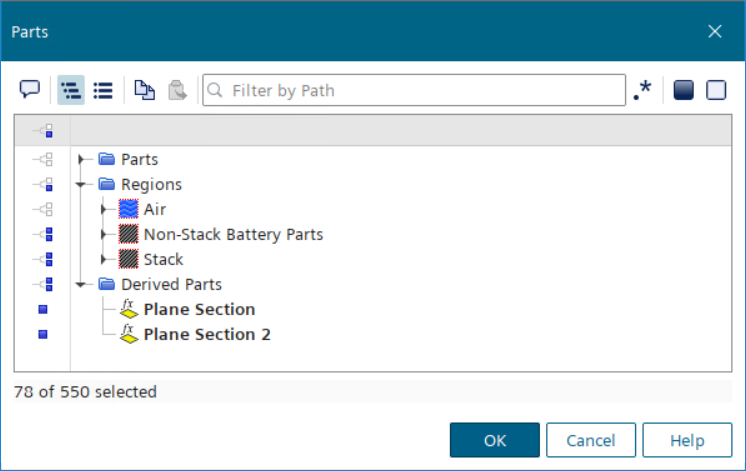The height and width of the screenshot is (471, 746).
Task: Expand the Stack region node
Action: click(103, 260)
